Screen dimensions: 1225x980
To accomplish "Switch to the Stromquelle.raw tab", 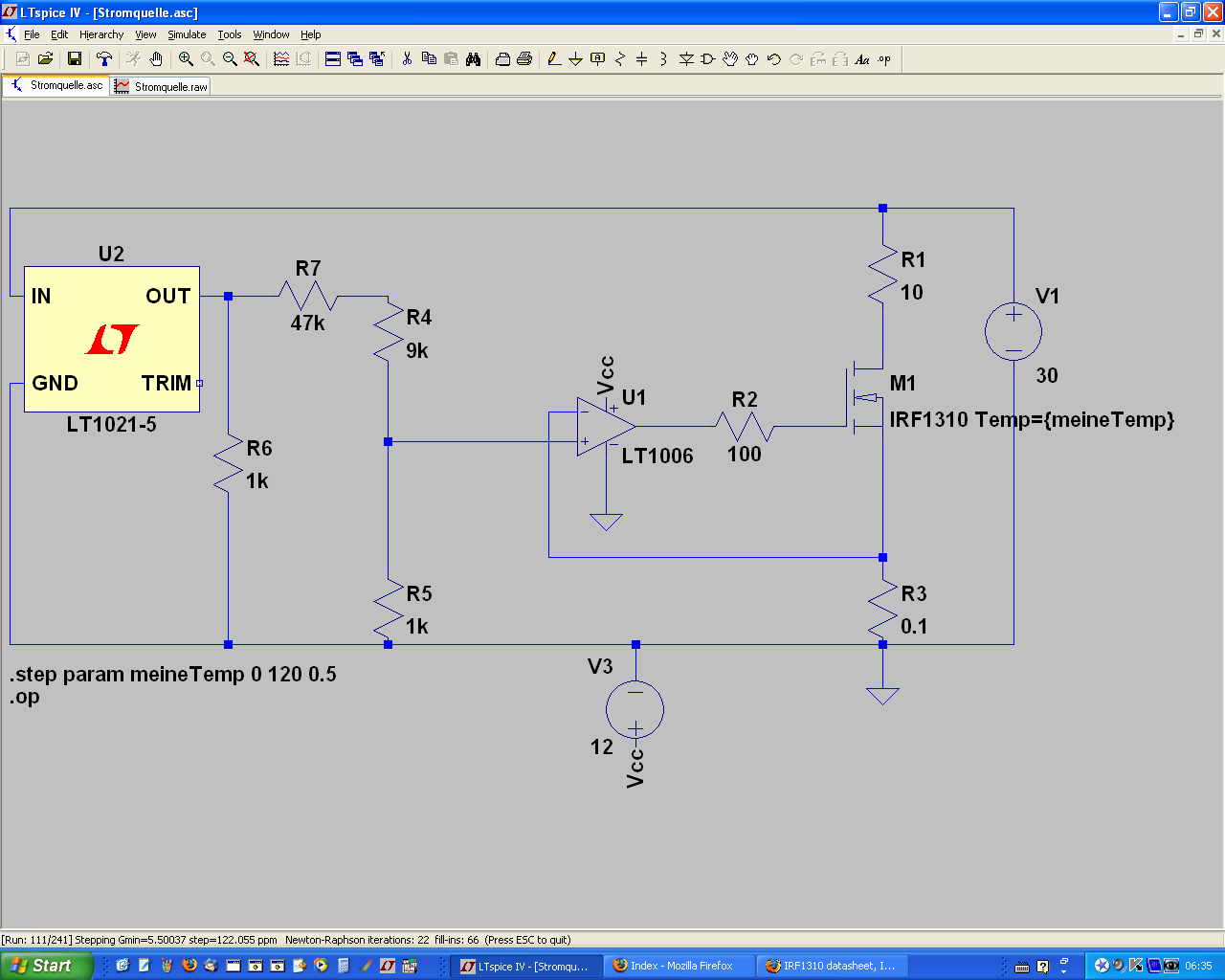I will [x=161, y=86].
